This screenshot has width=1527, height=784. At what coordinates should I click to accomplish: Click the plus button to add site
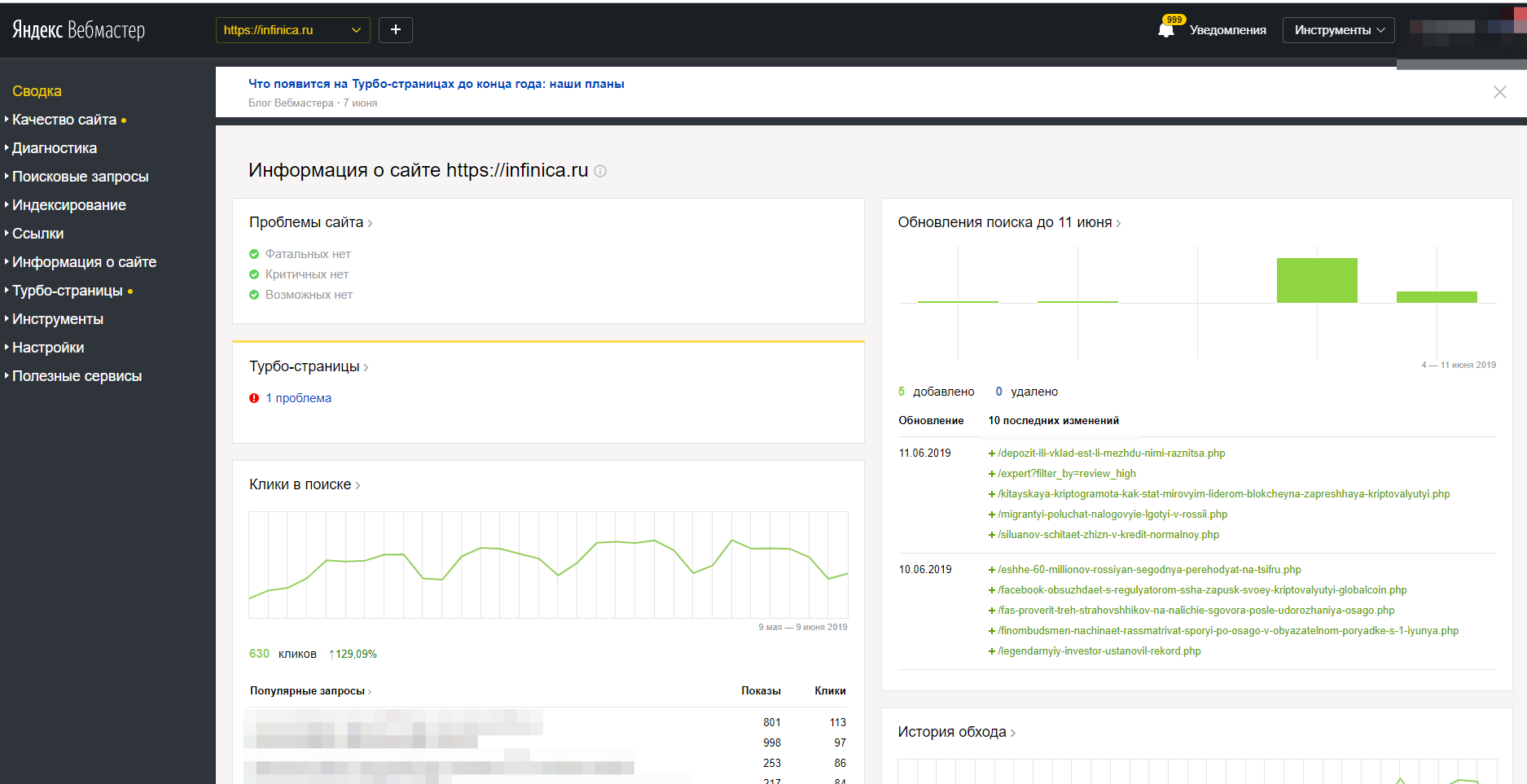click(396, 30)
